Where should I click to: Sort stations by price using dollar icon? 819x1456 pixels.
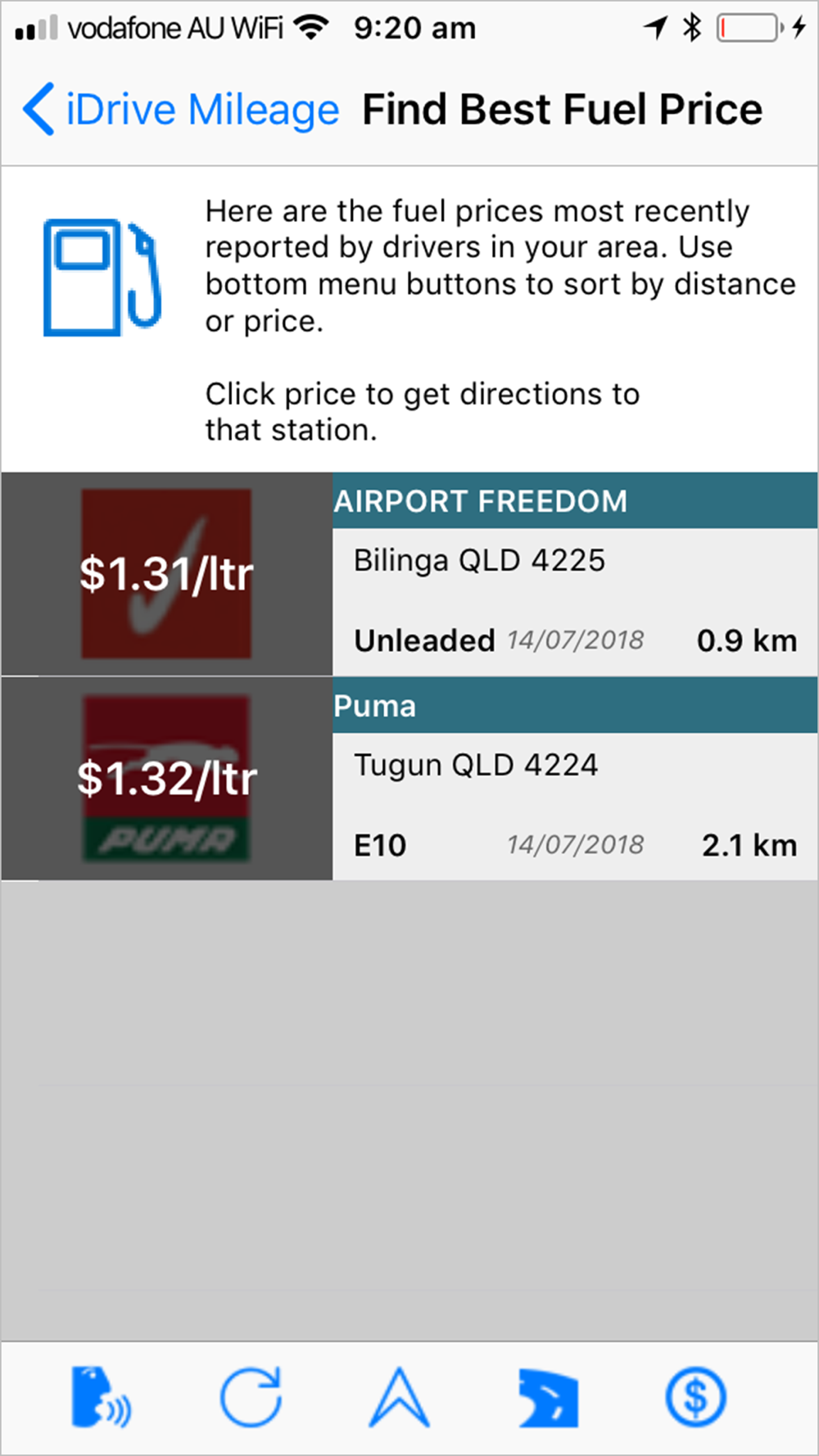click(x=695, y=1397)
